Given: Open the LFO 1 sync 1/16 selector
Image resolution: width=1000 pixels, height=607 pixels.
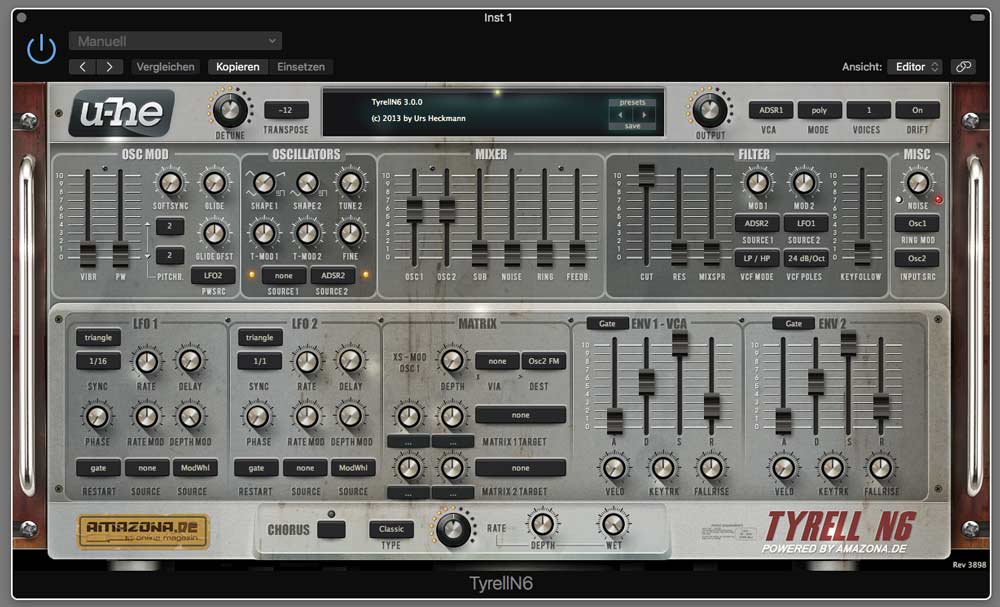Looking at the screenshot, I should pos(98,361).
